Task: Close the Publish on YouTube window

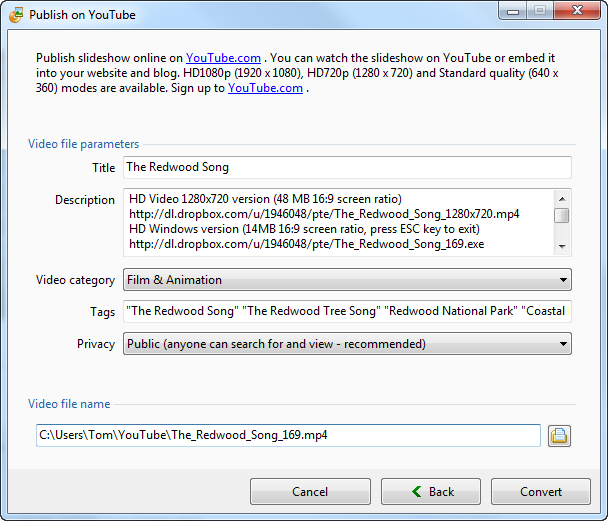Action: [577, 11]
